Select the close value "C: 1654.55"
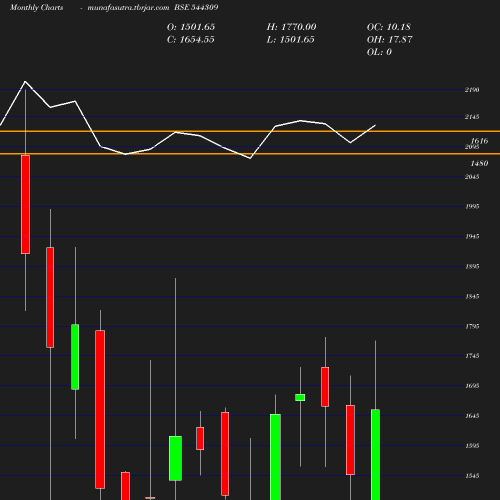 pyautogui.click(x=191, y=40)
